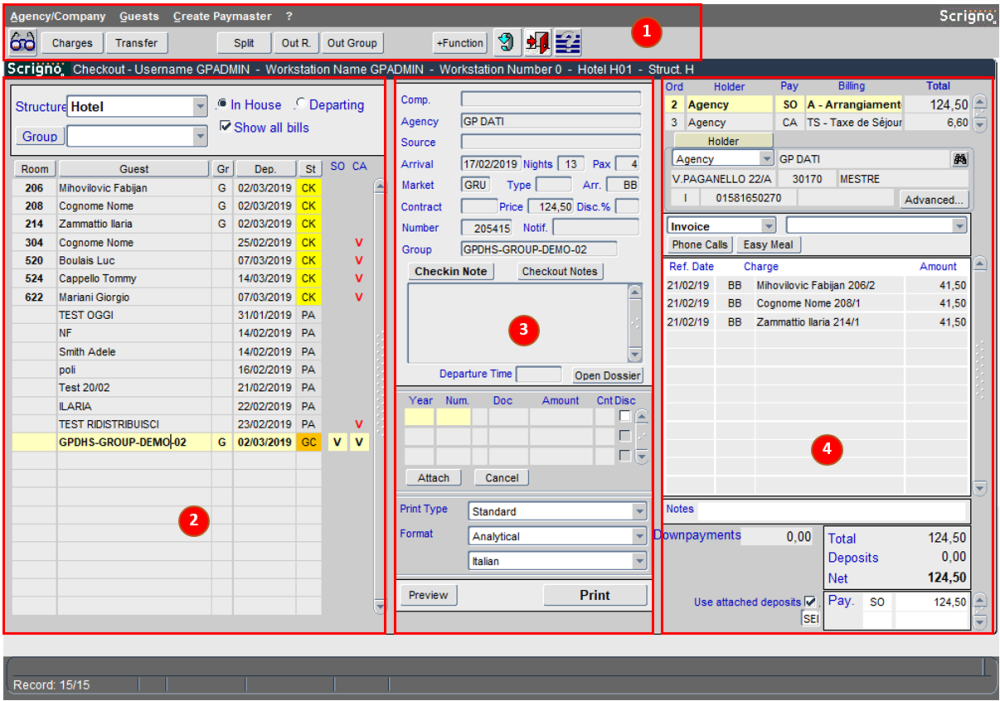Toggle the Use attached deposits checkbox

(811, 601)
